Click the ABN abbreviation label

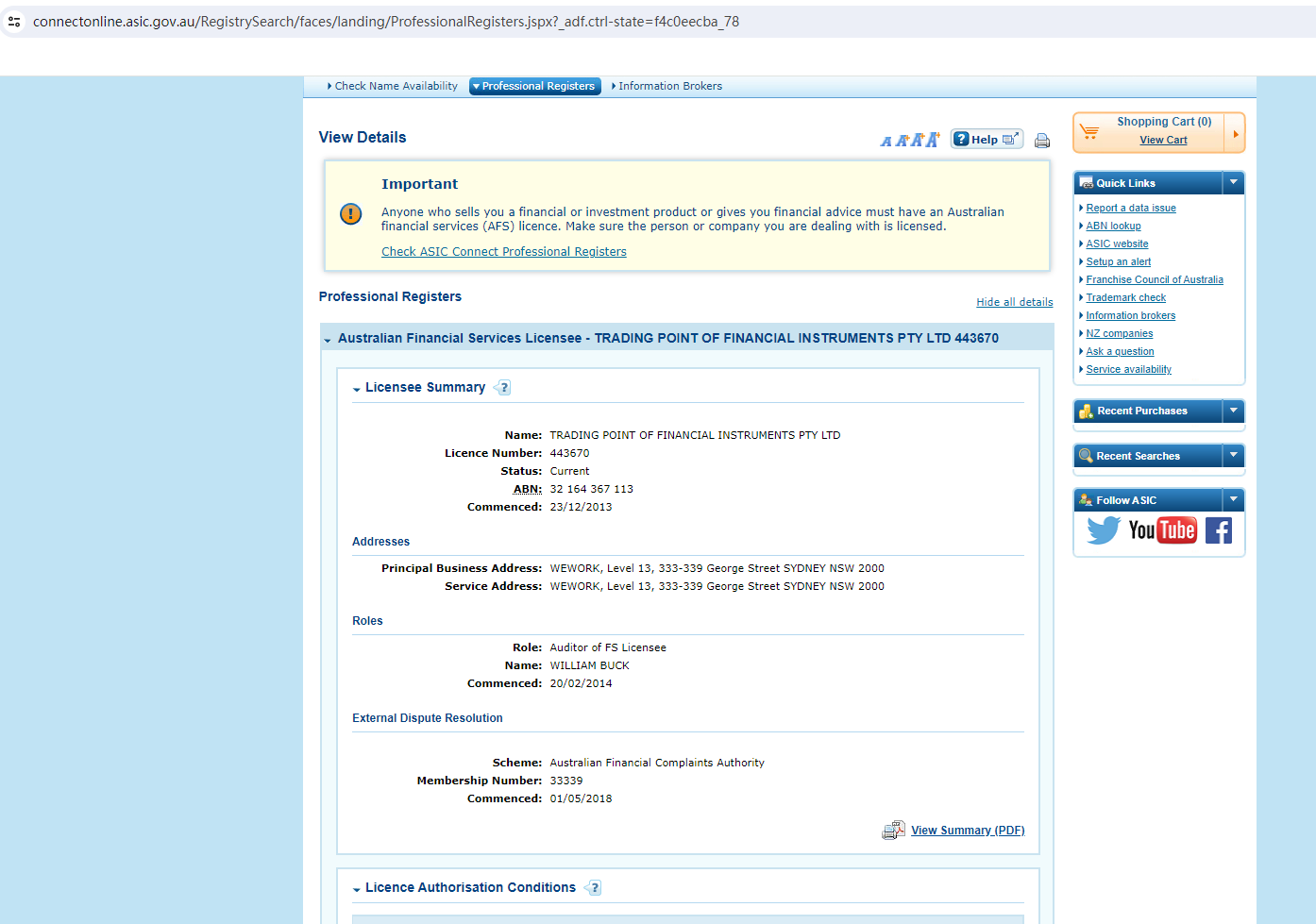tap(527, 490)
